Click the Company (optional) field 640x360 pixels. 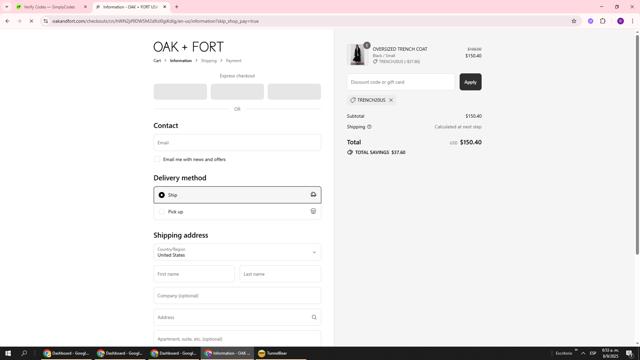click(x=237, y=296)
